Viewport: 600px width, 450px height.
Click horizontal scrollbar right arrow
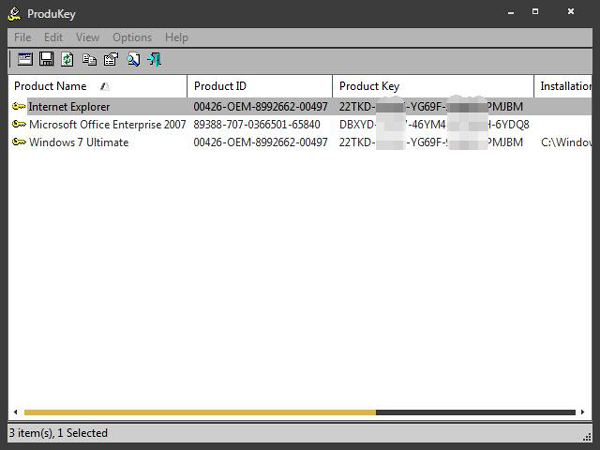click(582, 412)
